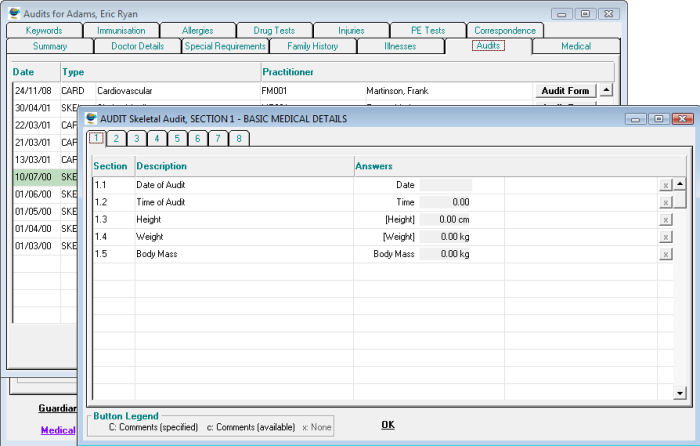This screenshot has height=446, width=700.
Task: Switch to section tab 8
Action: pyautogui.click(x=239, y=138)
